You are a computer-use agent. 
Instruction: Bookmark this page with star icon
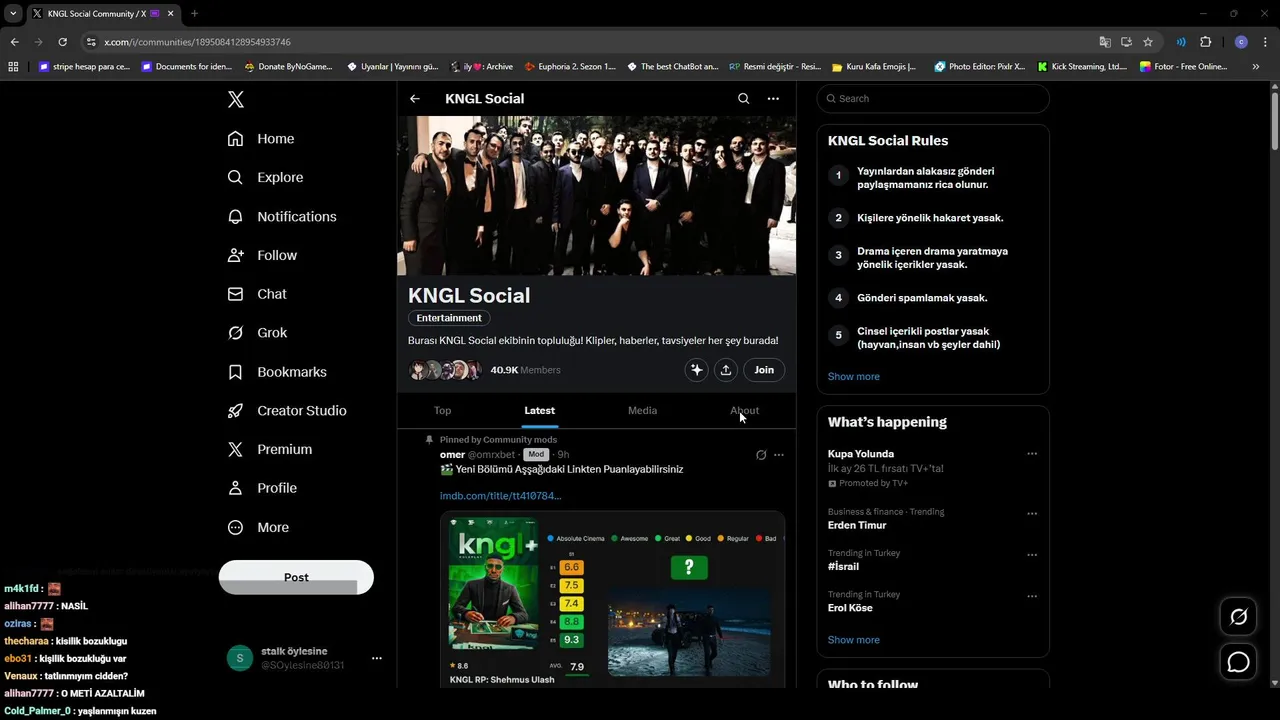(x=1148, y=42)
